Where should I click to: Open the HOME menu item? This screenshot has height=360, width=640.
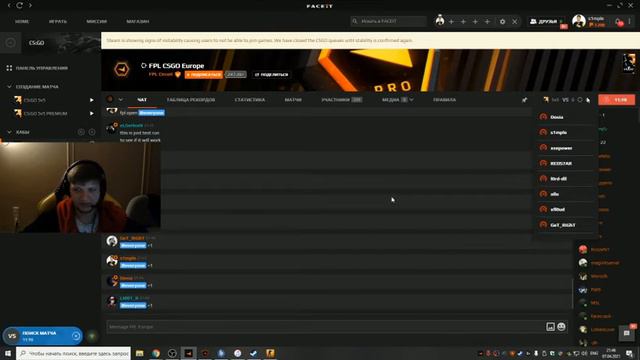pos(22,21)
